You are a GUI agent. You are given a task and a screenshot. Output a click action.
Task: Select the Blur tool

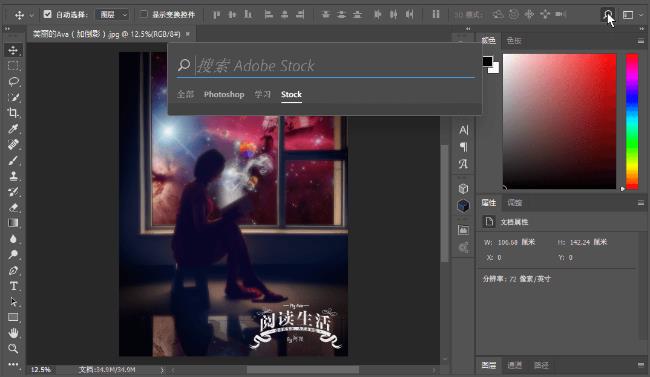coord(13,239)
